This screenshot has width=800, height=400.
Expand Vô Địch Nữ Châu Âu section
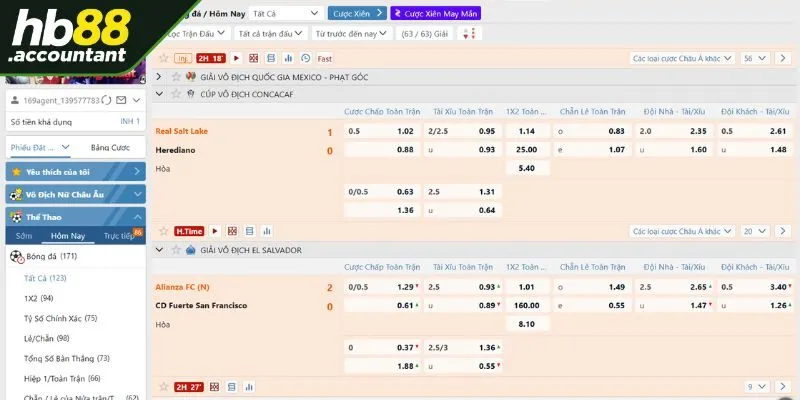click(76, 194)
